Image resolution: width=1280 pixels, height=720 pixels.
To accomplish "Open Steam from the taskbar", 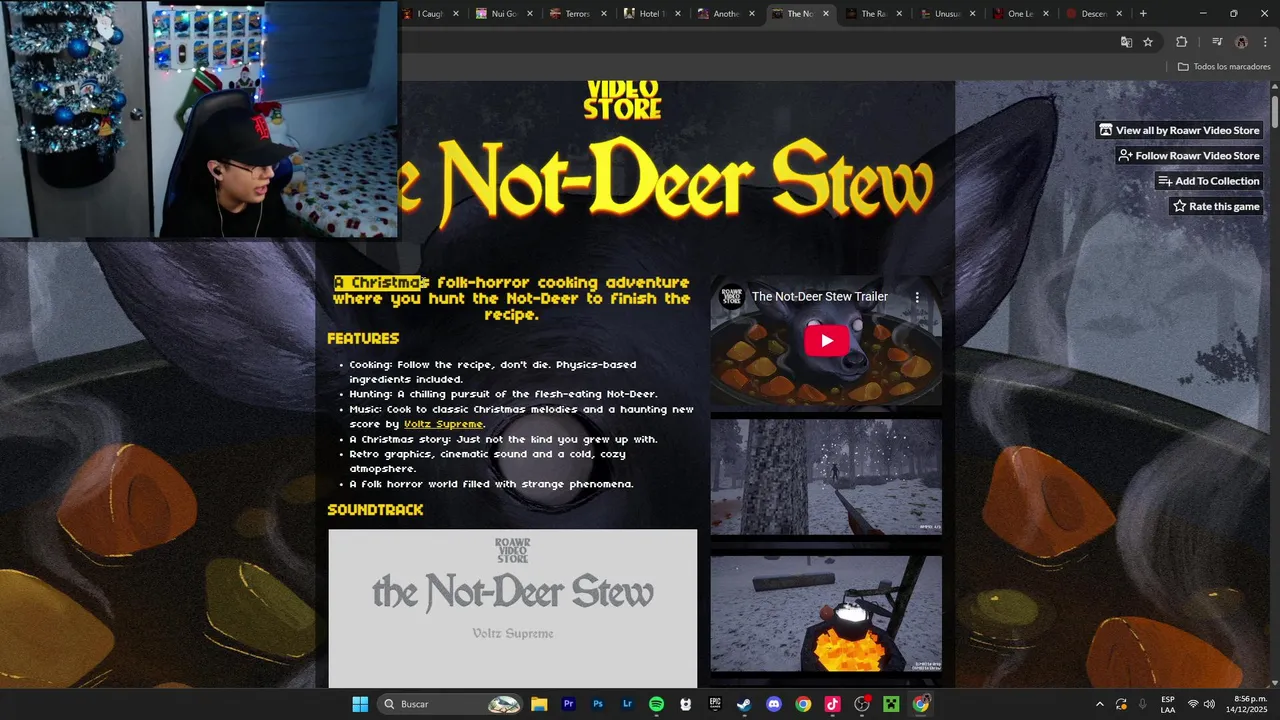I will pos(744,704).
